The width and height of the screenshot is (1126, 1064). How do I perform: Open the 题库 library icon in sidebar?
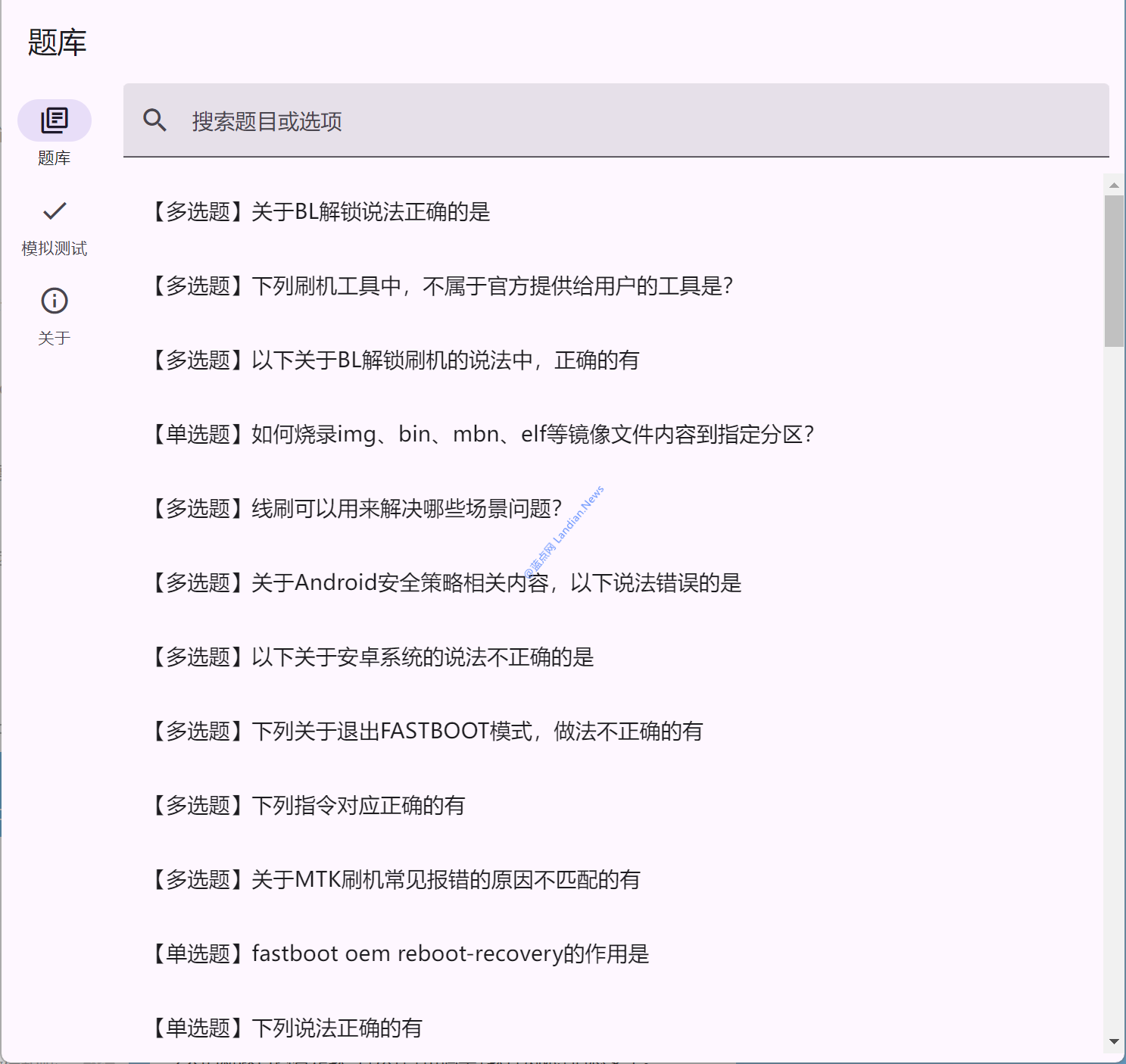point(55,120)
